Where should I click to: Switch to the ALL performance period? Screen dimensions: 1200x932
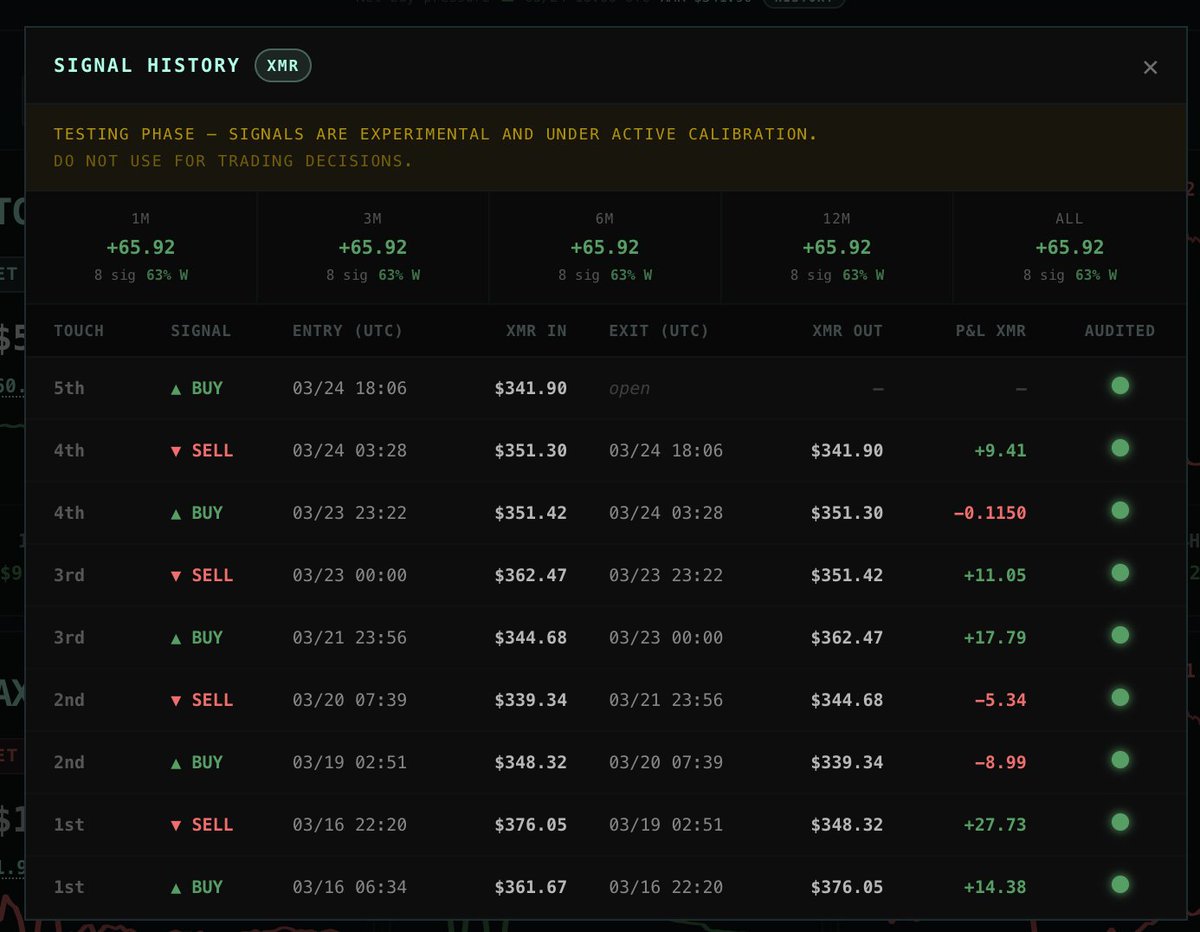click(x=1069, y=247)
